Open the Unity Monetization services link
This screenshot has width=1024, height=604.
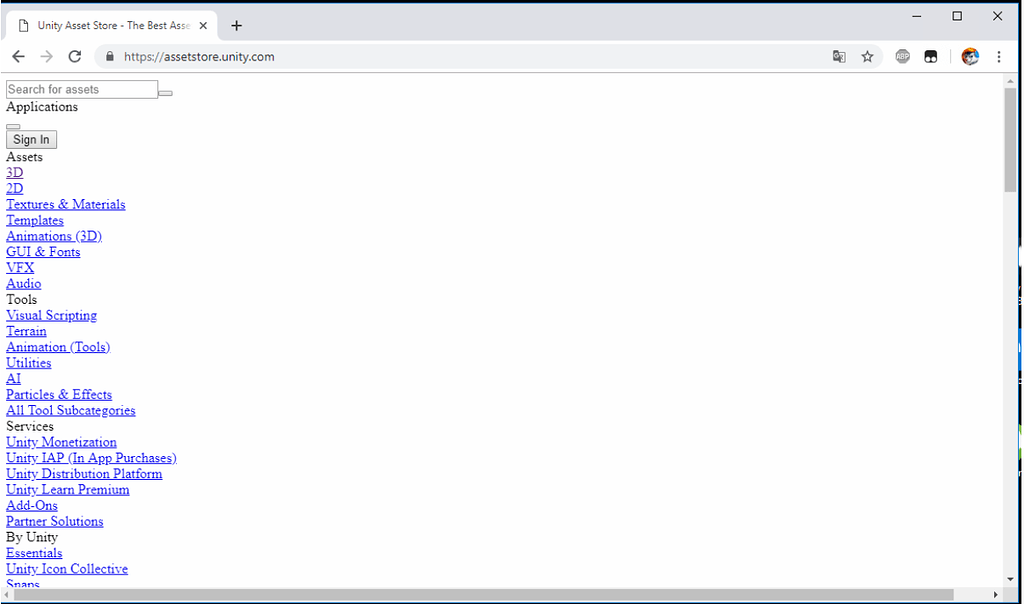point(61,442)
